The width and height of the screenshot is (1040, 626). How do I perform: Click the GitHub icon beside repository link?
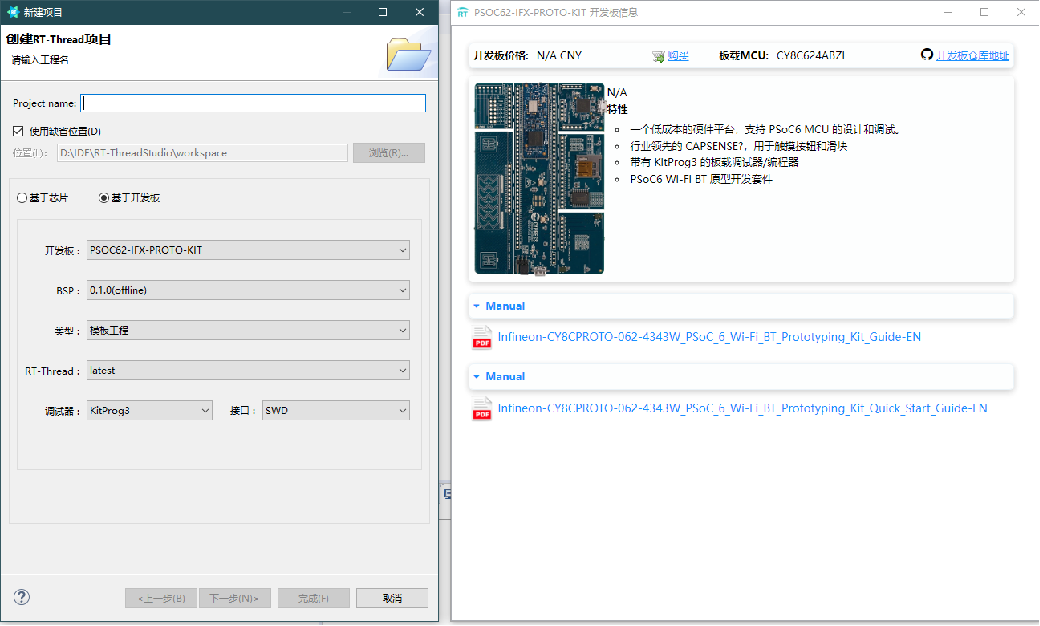[x=926, y=55]
